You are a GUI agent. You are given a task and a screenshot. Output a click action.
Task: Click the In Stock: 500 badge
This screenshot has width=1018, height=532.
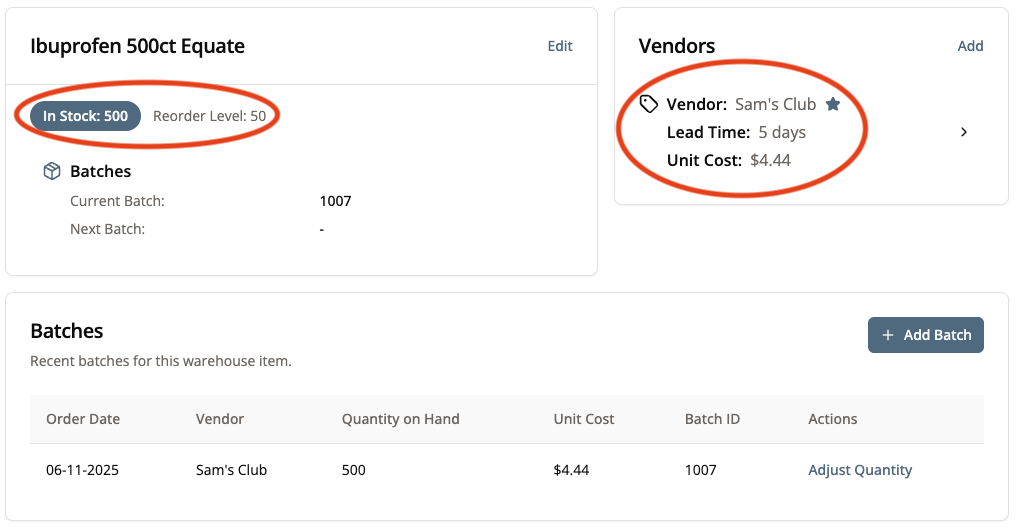coord(85,116)
